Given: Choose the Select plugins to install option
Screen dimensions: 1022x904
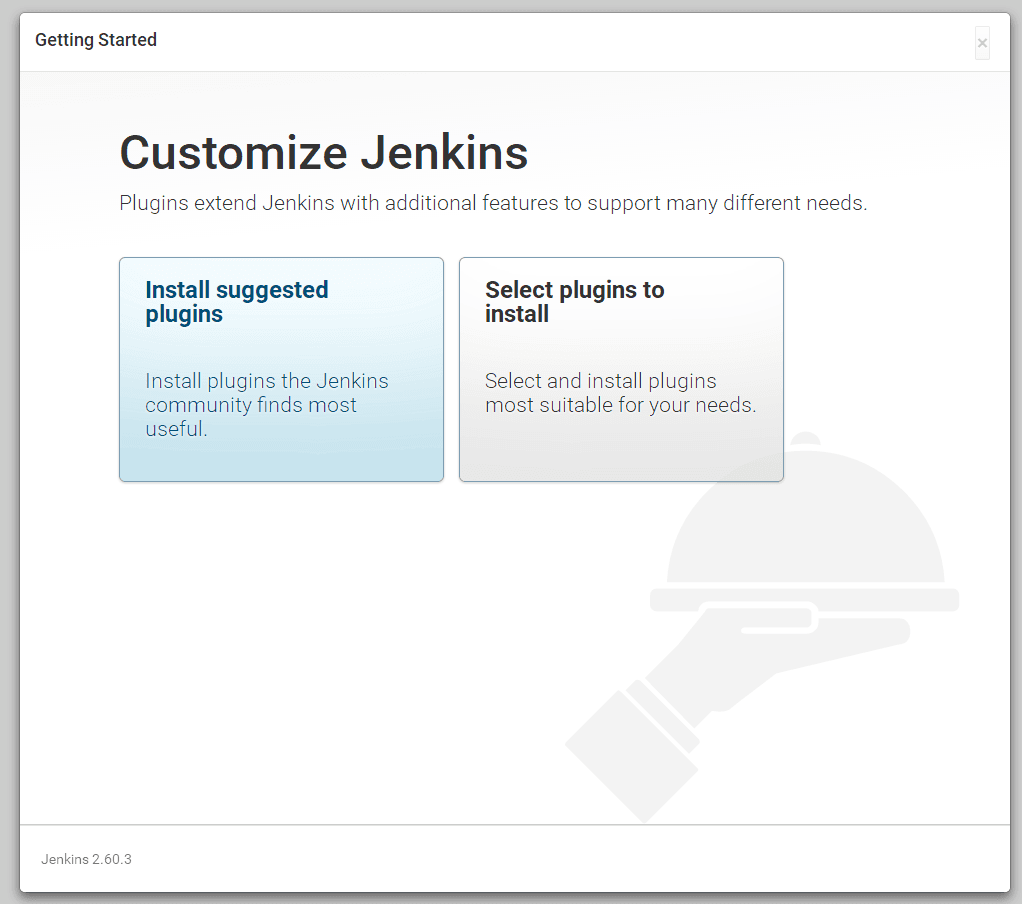Looking at the screenshot, I should [x=621, y=370].
